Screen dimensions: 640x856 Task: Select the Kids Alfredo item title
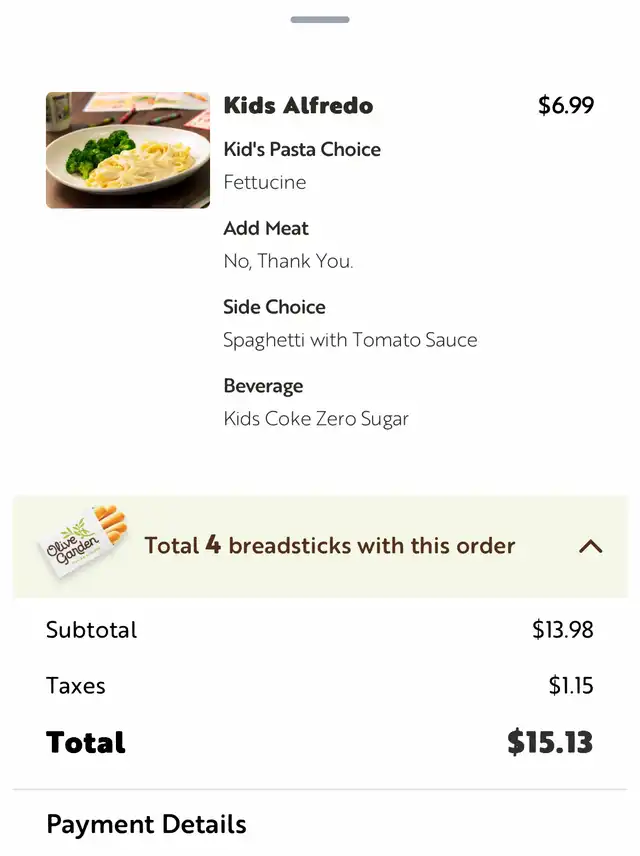pos(298,105)
